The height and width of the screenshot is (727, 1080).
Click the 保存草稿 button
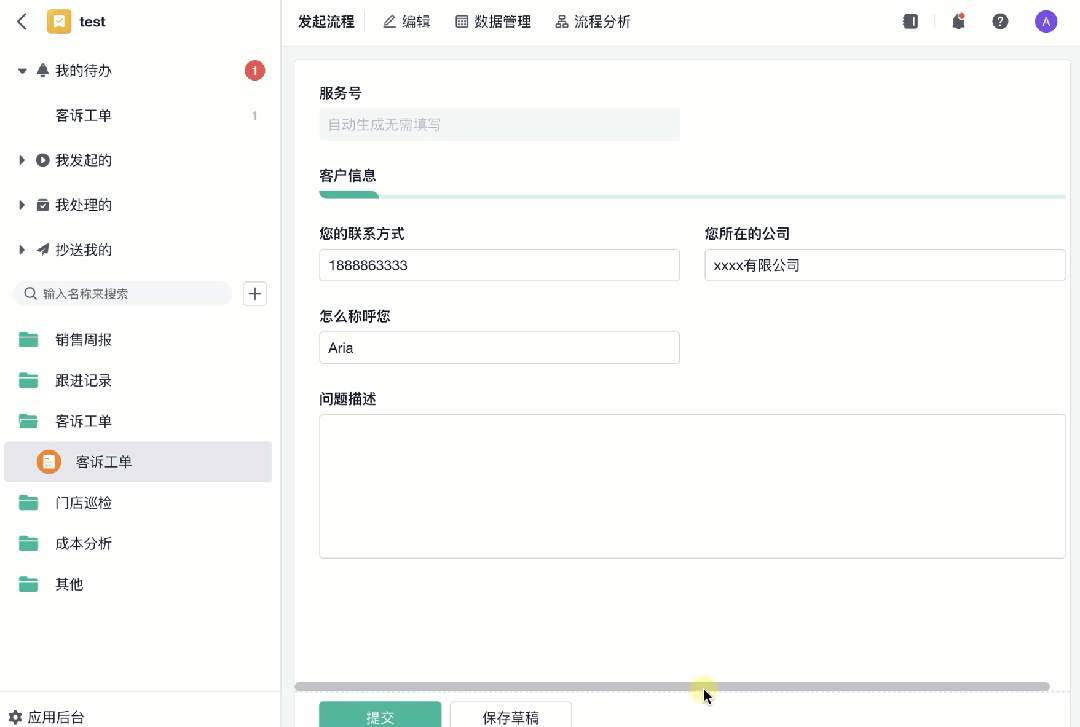click(510, 715)
